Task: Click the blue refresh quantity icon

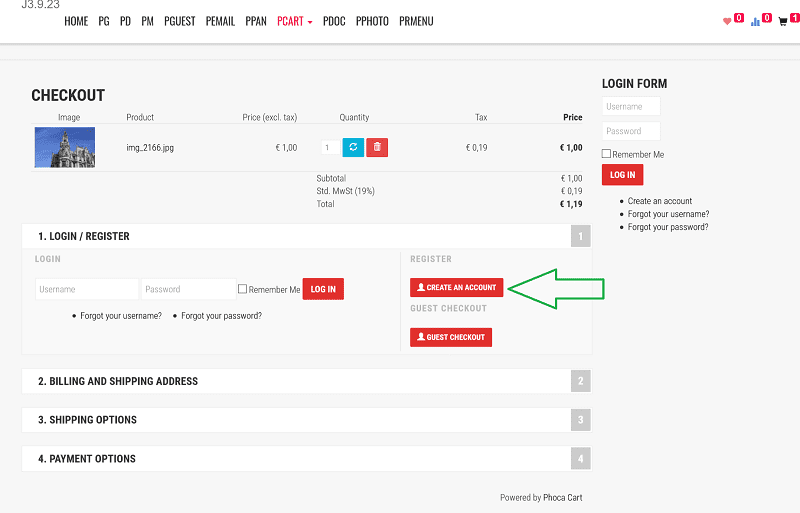Action: [x=353, y=147]
